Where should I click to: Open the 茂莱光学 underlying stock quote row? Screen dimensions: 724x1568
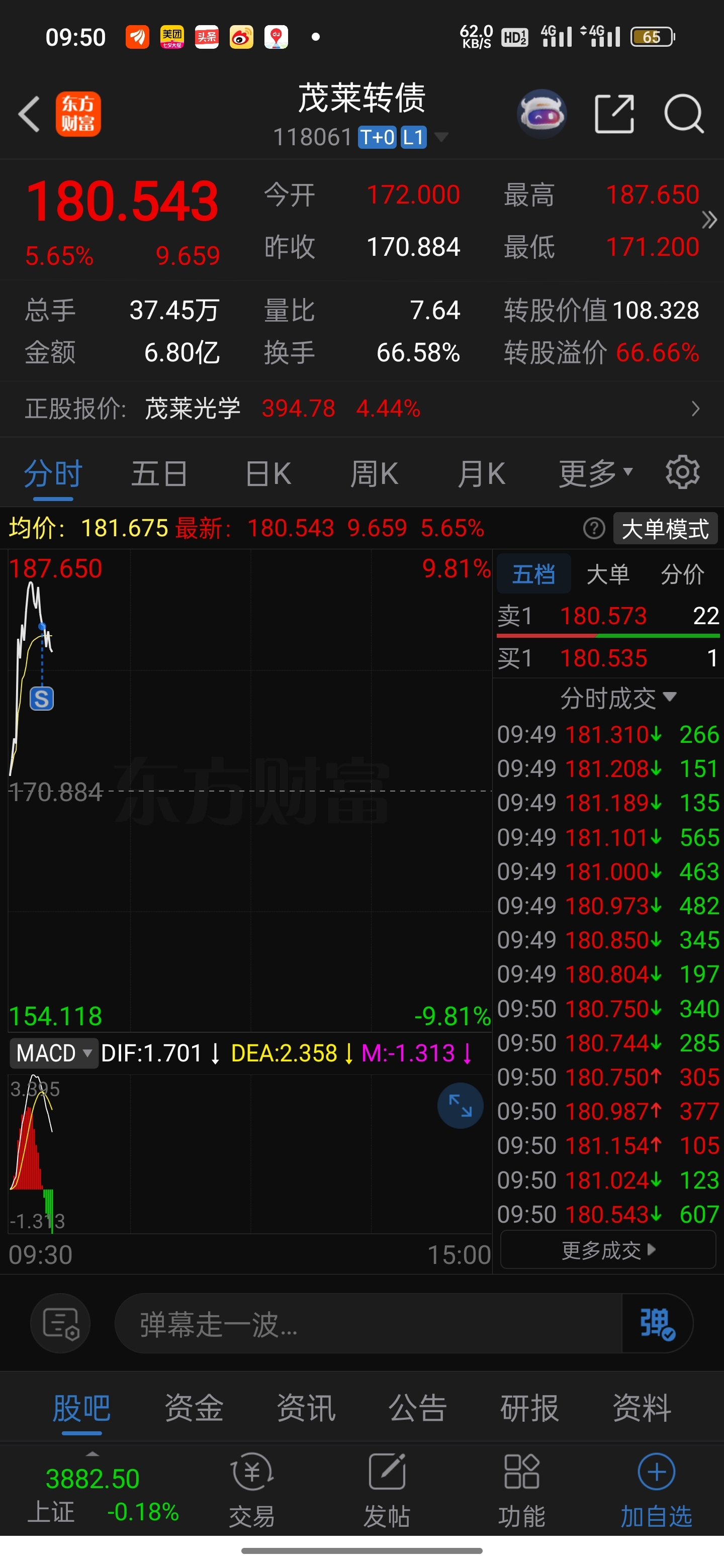(361, 409)
